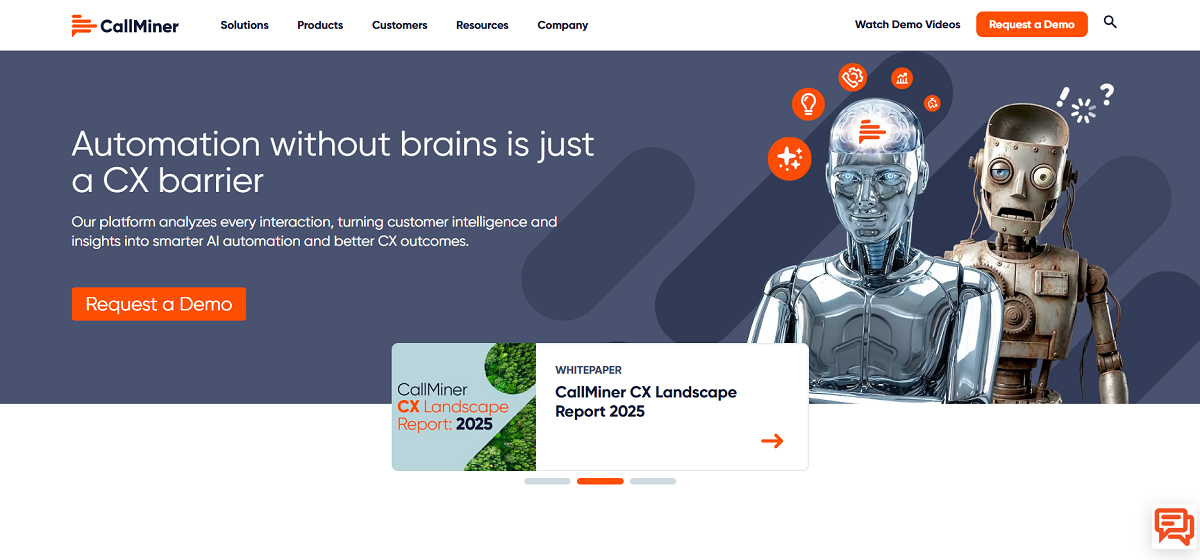
Task: Click the bar chart icon bubble
Action: (902, 78)
